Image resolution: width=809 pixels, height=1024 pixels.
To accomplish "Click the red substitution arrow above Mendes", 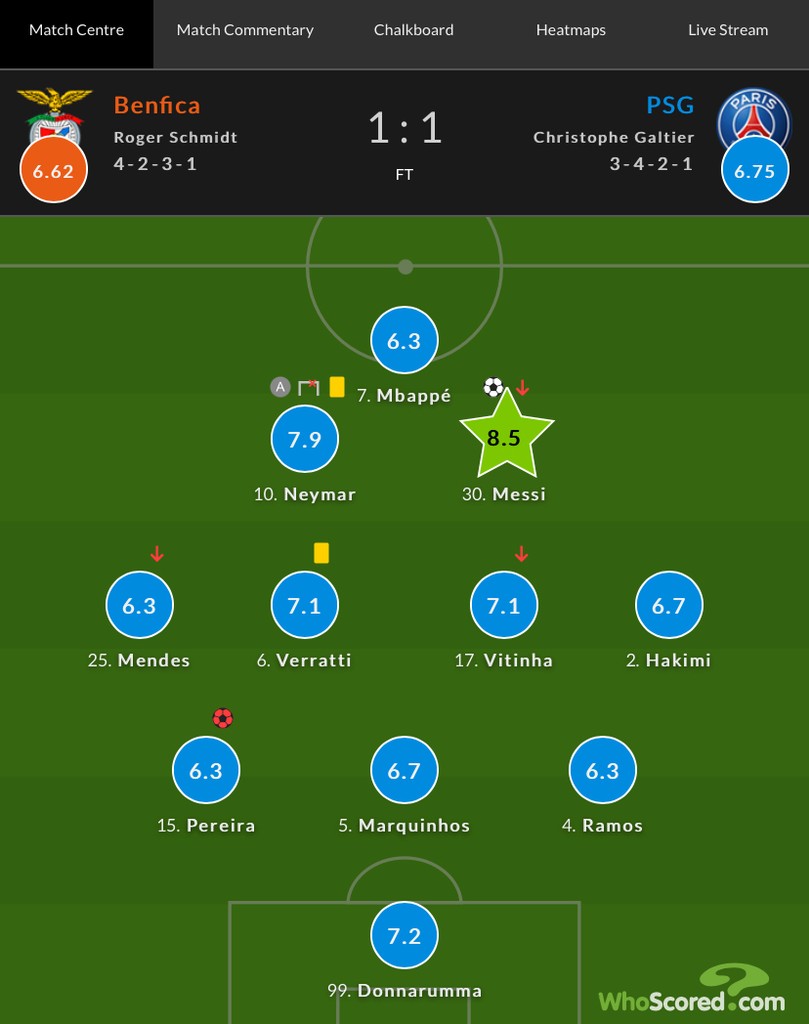I will [x=157, y=554].
